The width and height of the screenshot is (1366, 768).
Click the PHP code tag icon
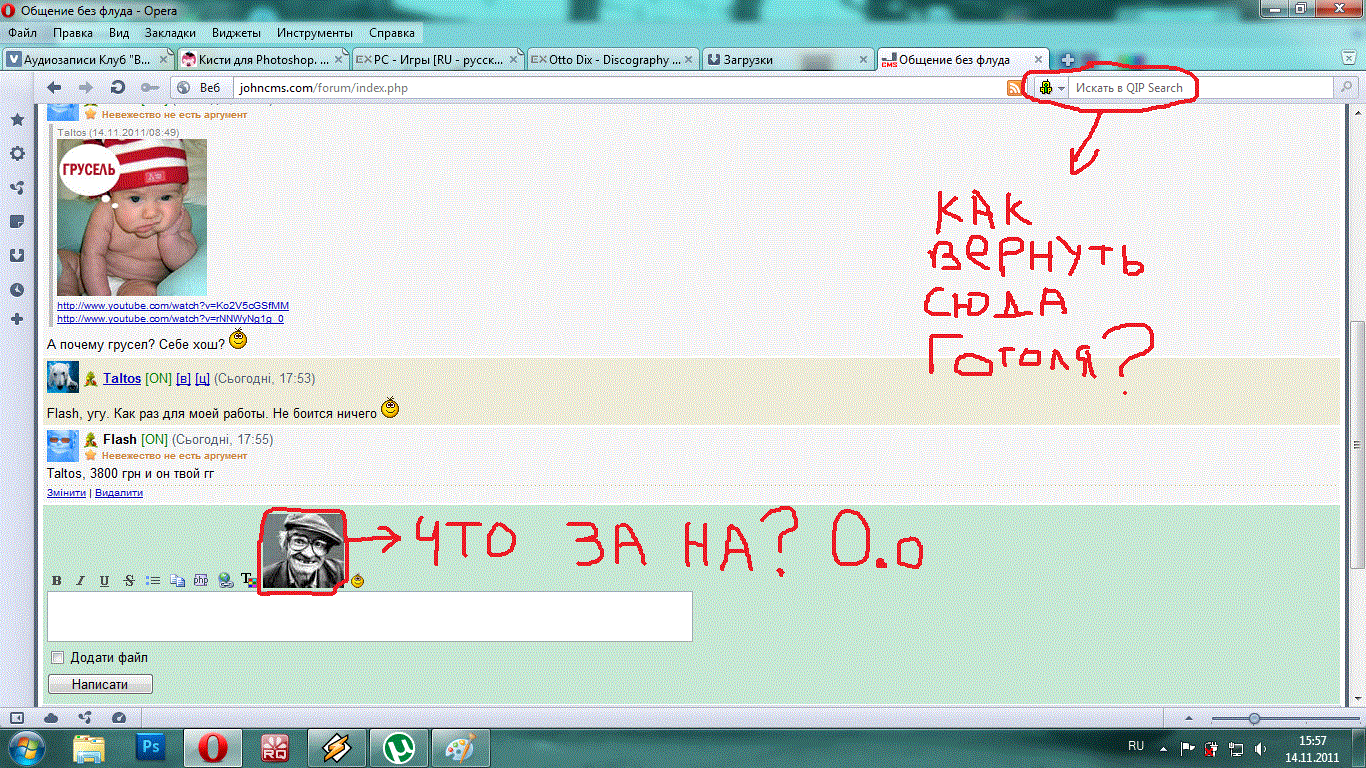click(200, 580)
